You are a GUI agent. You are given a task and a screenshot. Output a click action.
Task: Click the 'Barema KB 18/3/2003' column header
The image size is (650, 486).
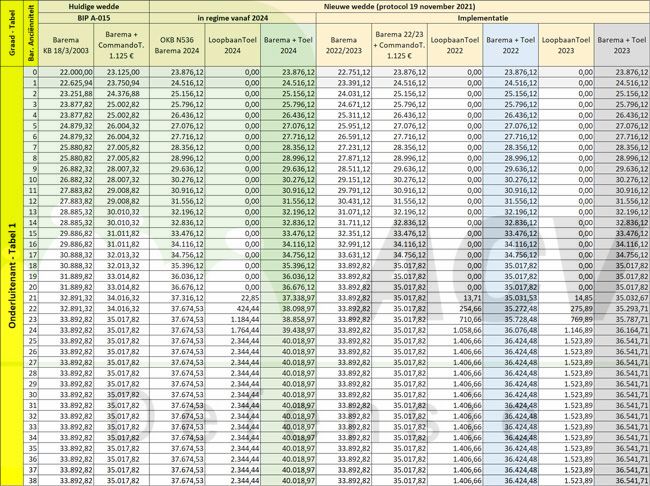[x=66, y=45]
